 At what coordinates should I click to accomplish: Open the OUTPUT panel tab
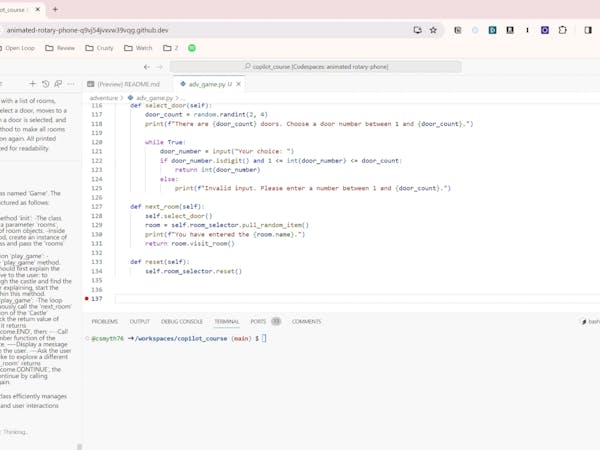click(x=140, y=321)
